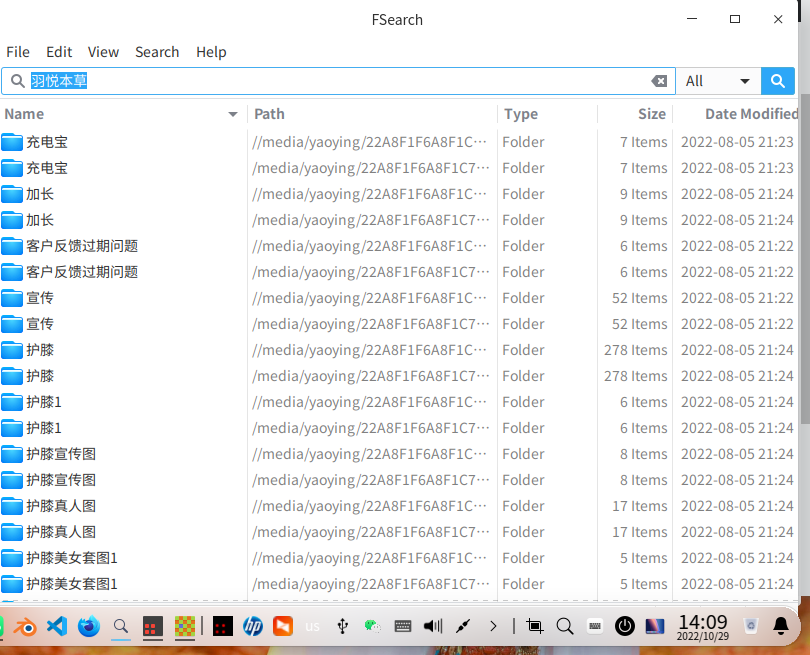The image size is (810, 655).
Task: Open the volume control icon in the tray
Action: pos(432,626)
